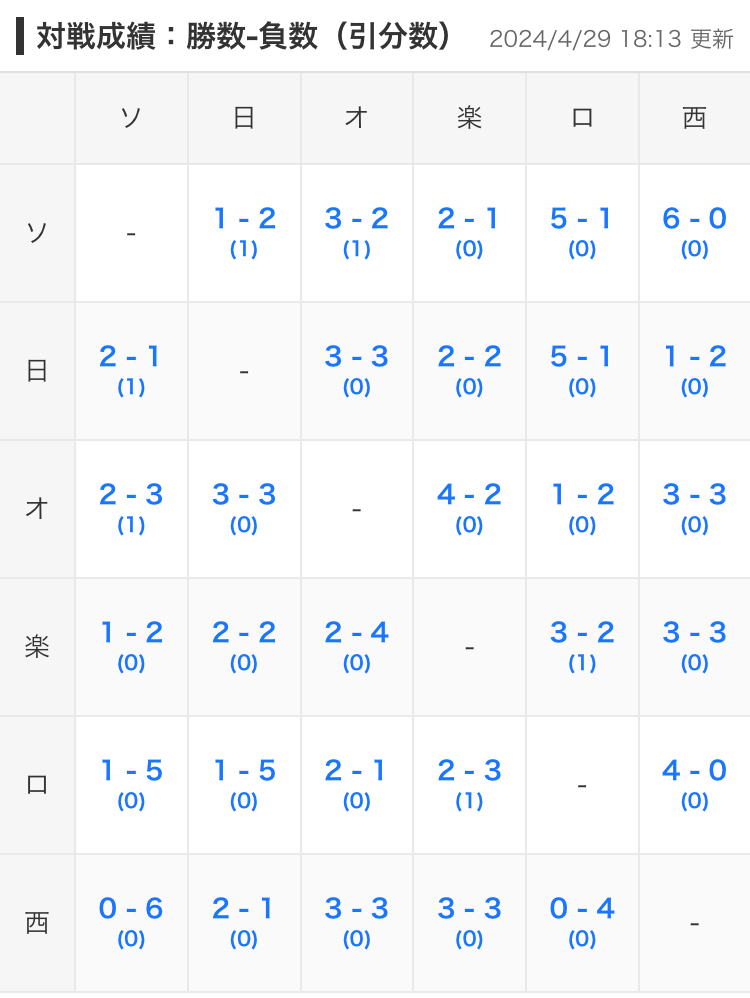This screenshot has height=998, width=750.
Task: Click the 西 column header
Action: (694, 118)
